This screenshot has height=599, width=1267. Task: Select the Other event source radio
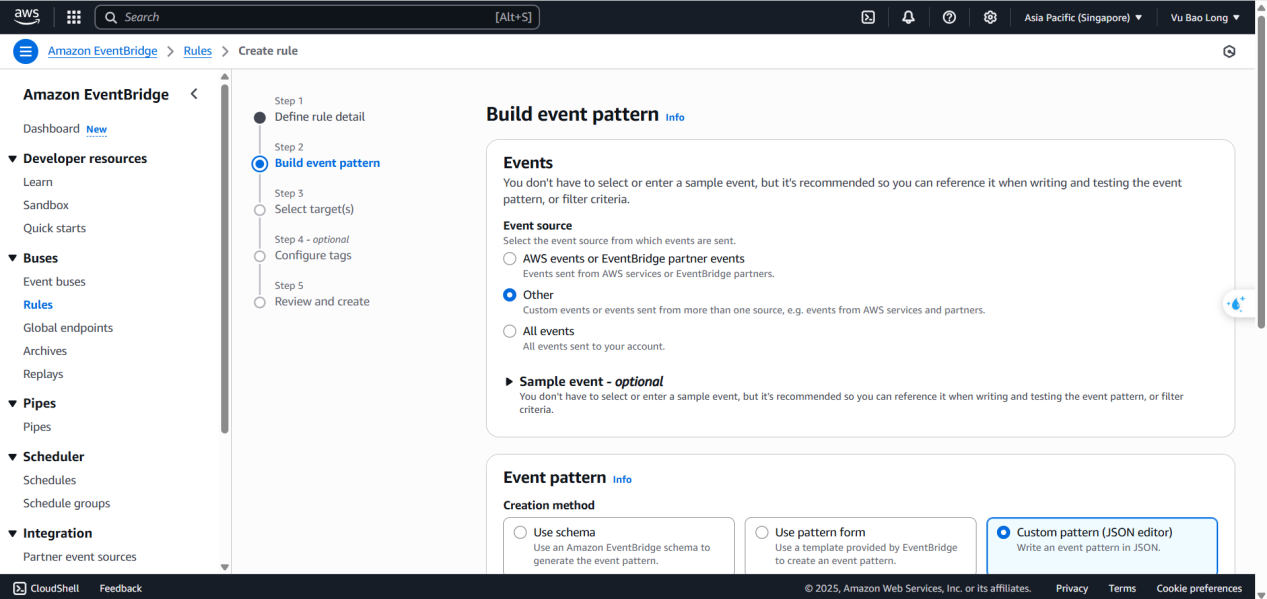click(x=510, y=294)
